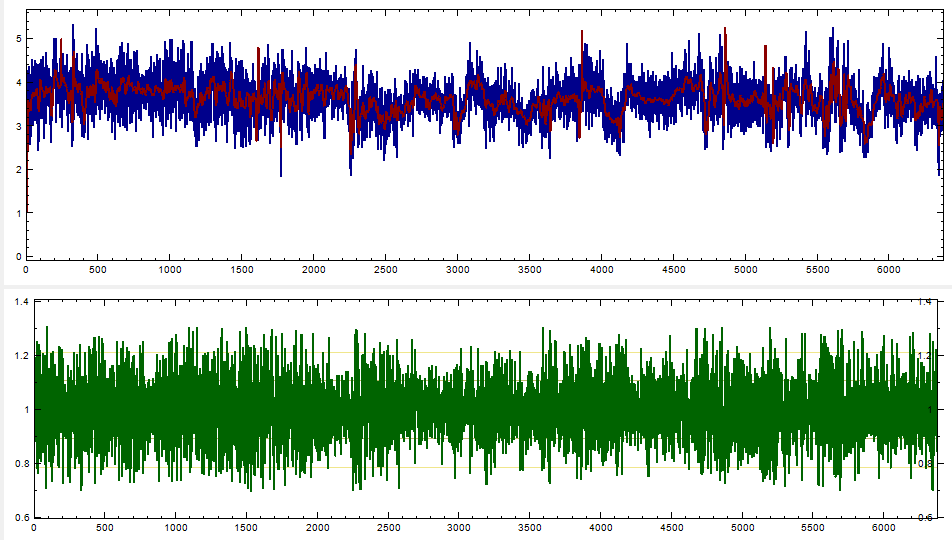This screenshot has width=952, height=540.
Task: Click the tall red spike near x=3850
Action: 581,84
